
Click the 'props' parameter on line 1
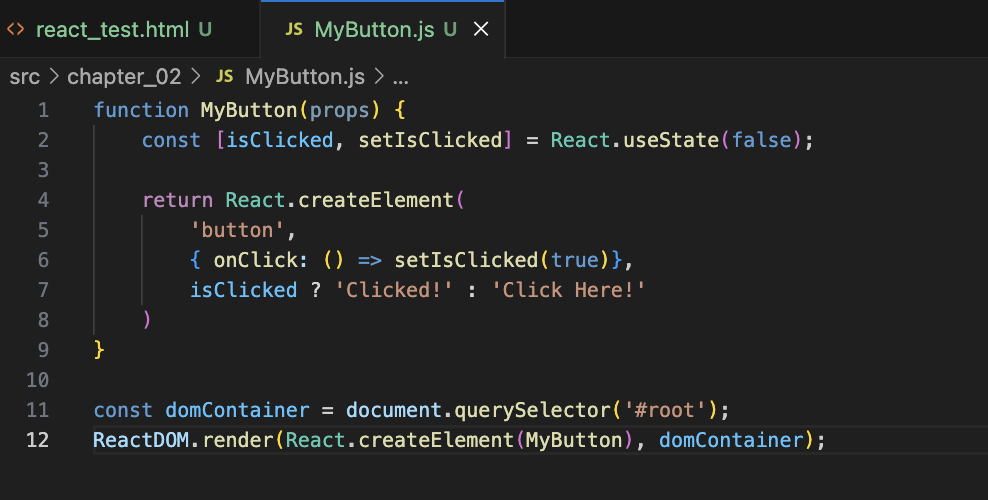340,110
